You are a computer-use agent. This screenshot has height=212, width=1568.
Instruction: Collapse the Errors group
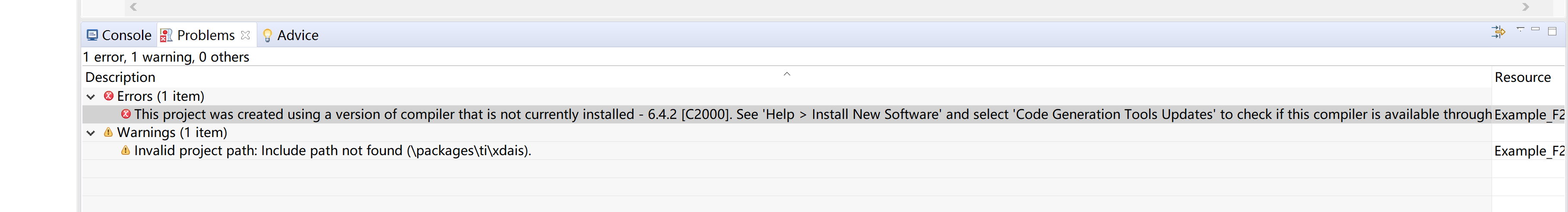(x=91, y=97)
